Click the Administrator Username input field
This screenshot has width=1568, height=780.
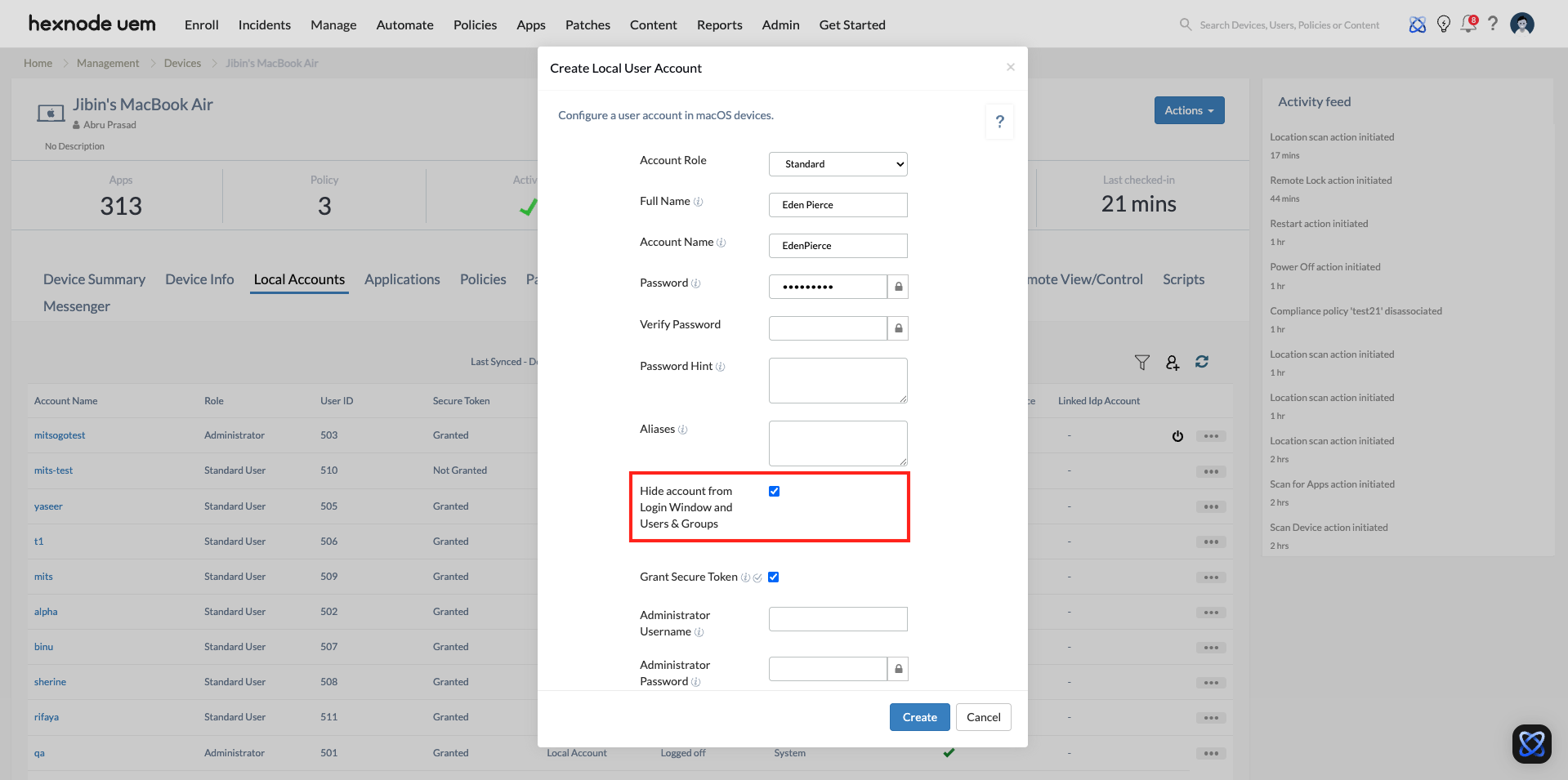pyautogui.click(x=838, y=619)
